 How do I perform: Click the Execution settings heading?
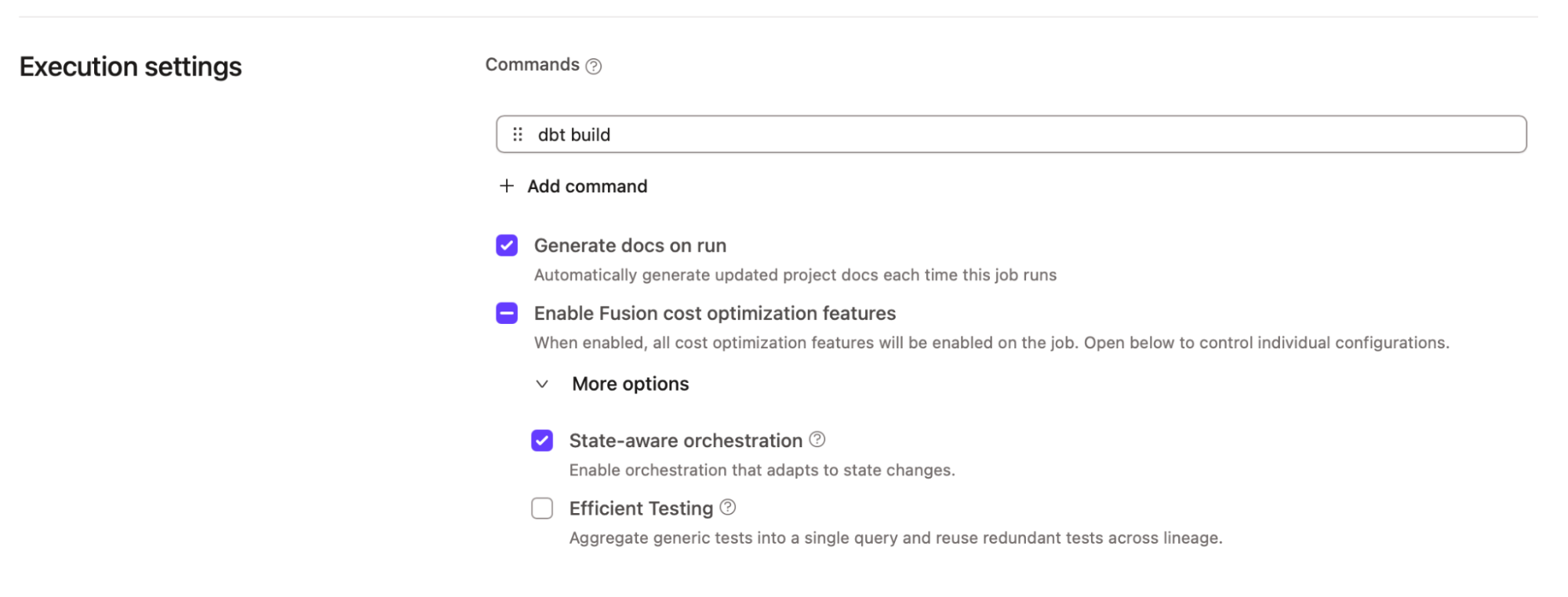click(129, 67)
